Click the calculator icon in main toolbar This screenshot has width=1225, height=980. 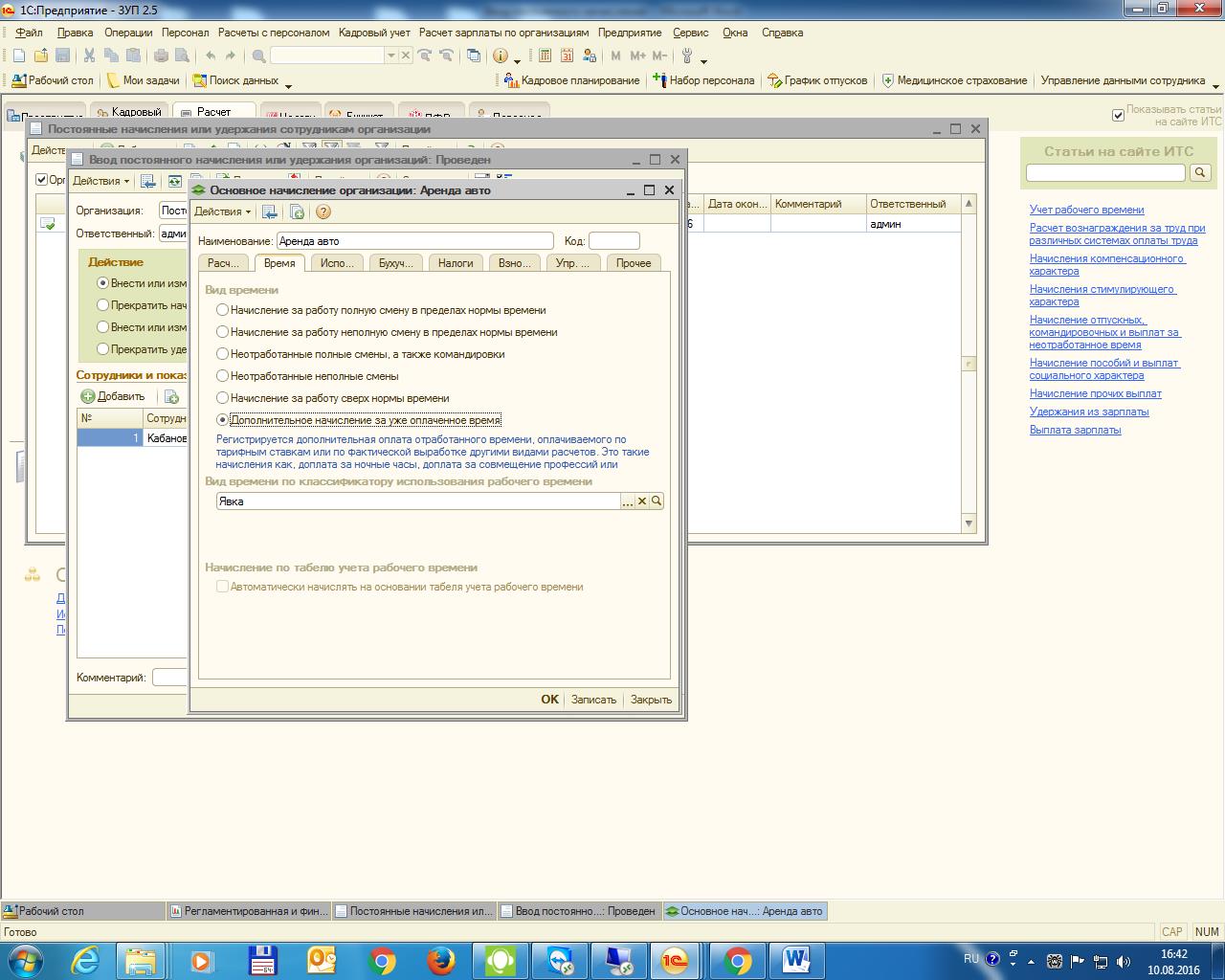[x=545, y=56]
